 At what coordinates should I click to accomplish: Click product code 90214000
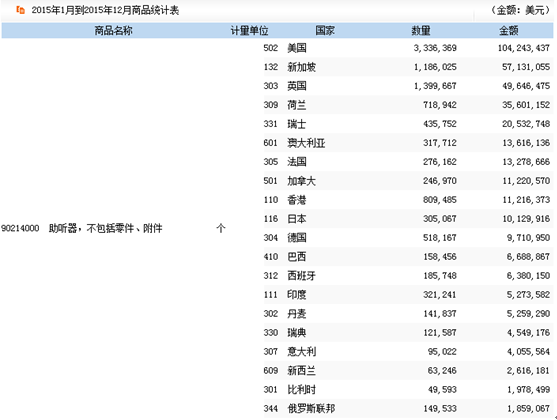(20, 228)
